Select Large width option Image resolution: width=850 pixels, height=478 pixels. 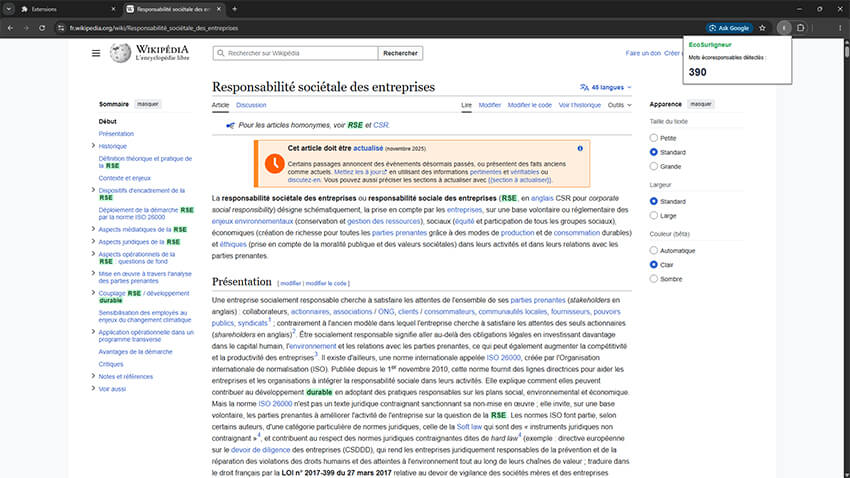click(x=653, y=215)
